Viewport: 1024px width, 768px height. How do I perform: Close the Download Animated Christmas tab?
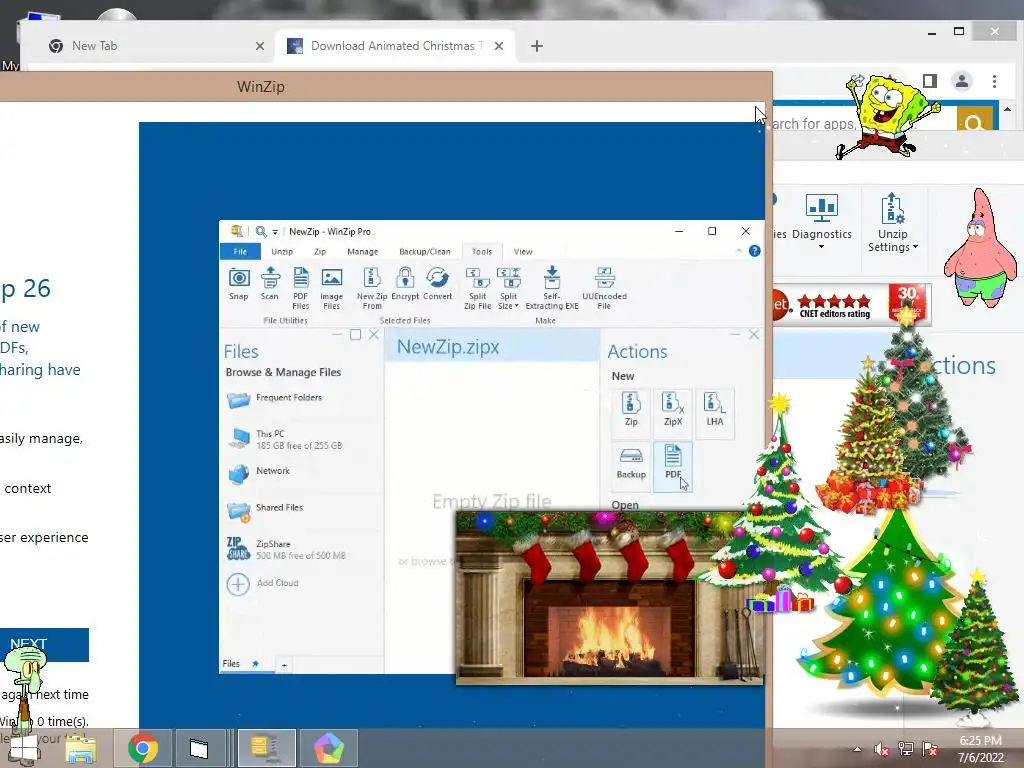point(498,46)
